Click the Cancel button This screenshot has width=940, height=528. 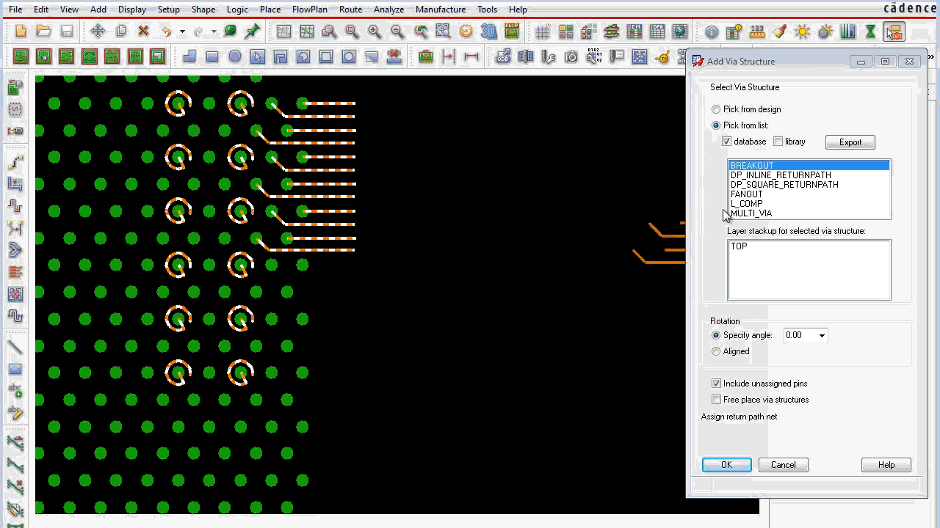click(784, 464)
